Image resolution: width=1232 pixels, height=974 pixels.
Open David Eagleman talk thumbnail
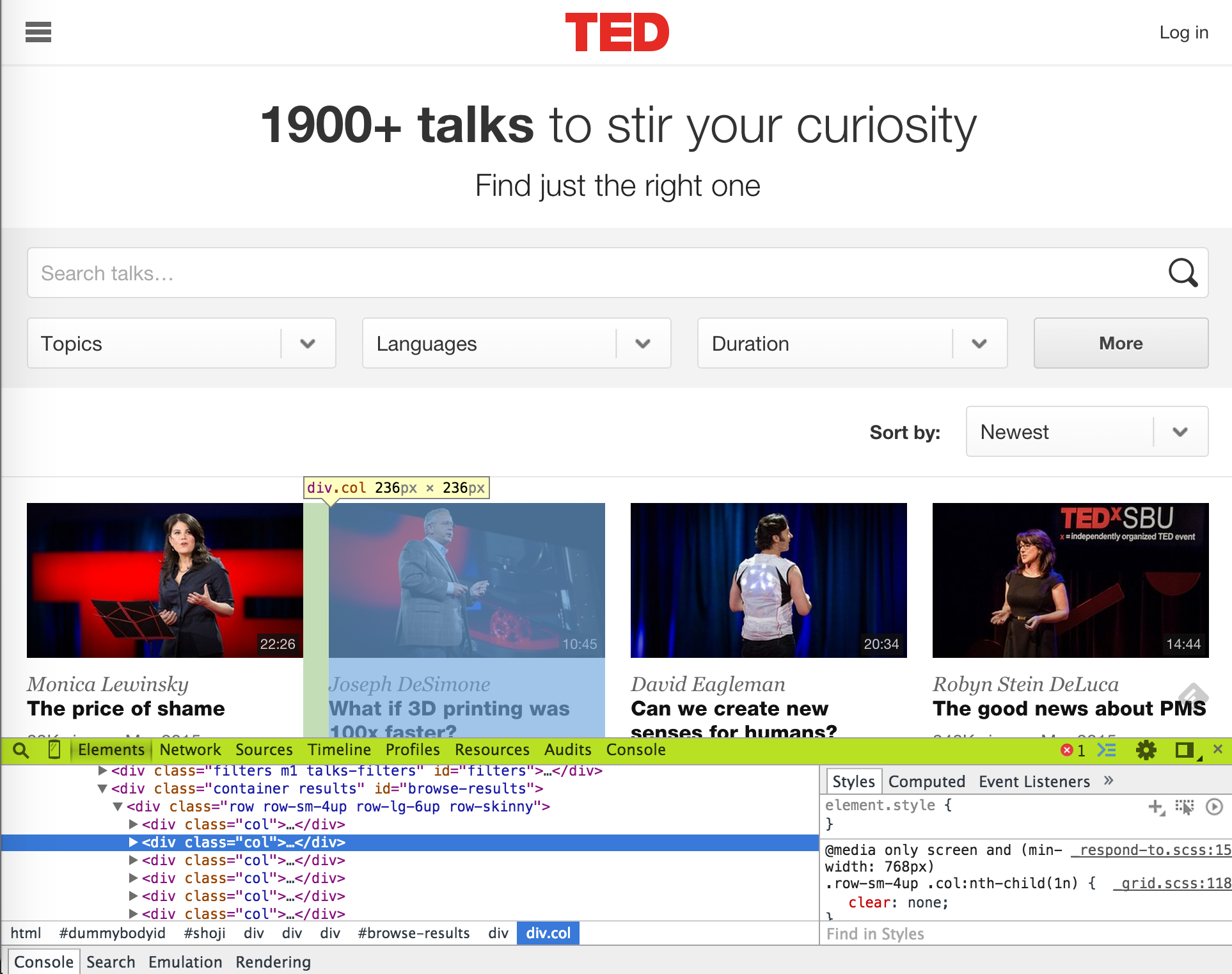[x=769, y=580]
